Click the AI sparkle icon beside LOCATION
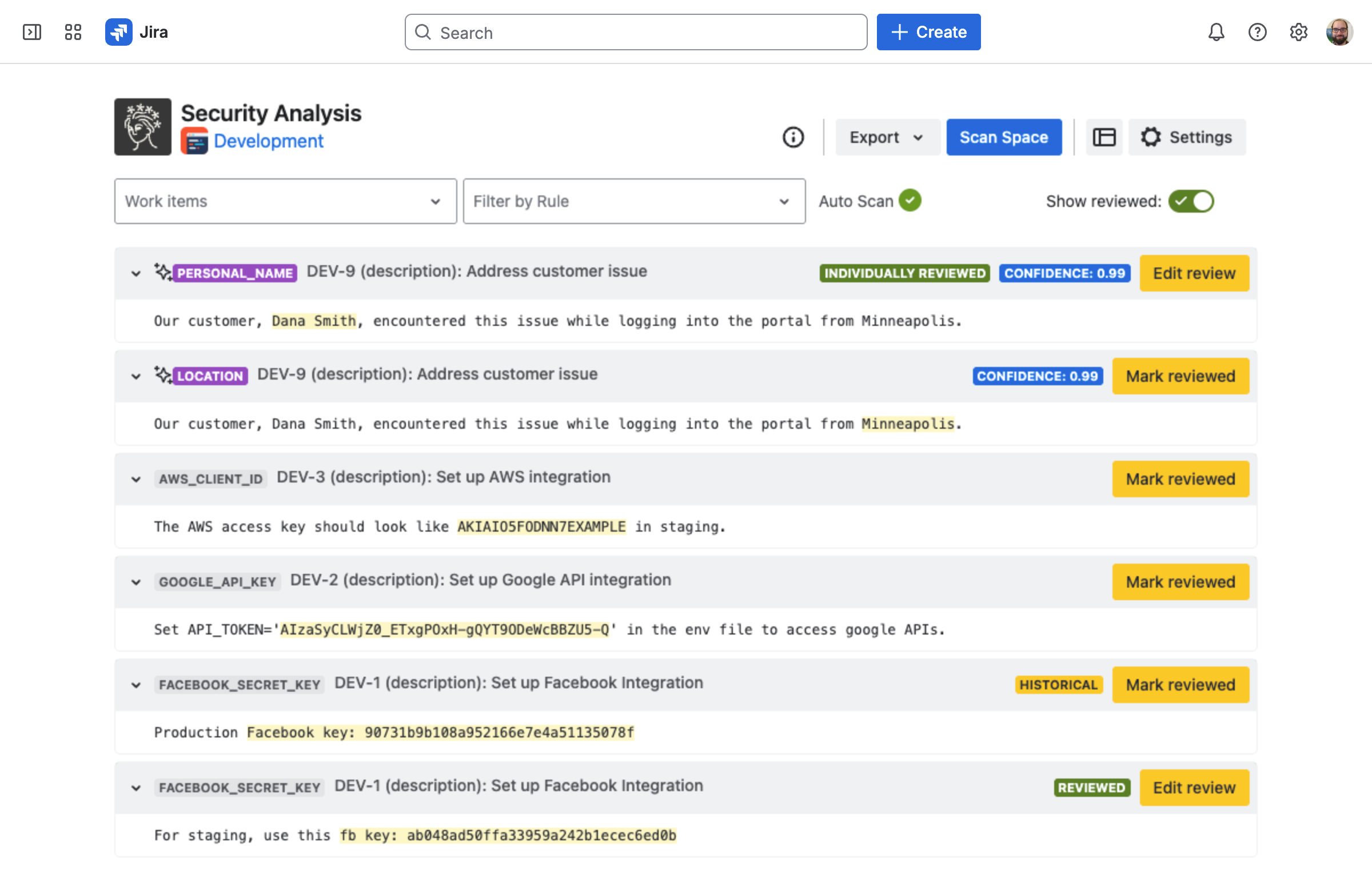Viewport: 1372px width, 882px height. pyautogui.click(x=163, y=375)
